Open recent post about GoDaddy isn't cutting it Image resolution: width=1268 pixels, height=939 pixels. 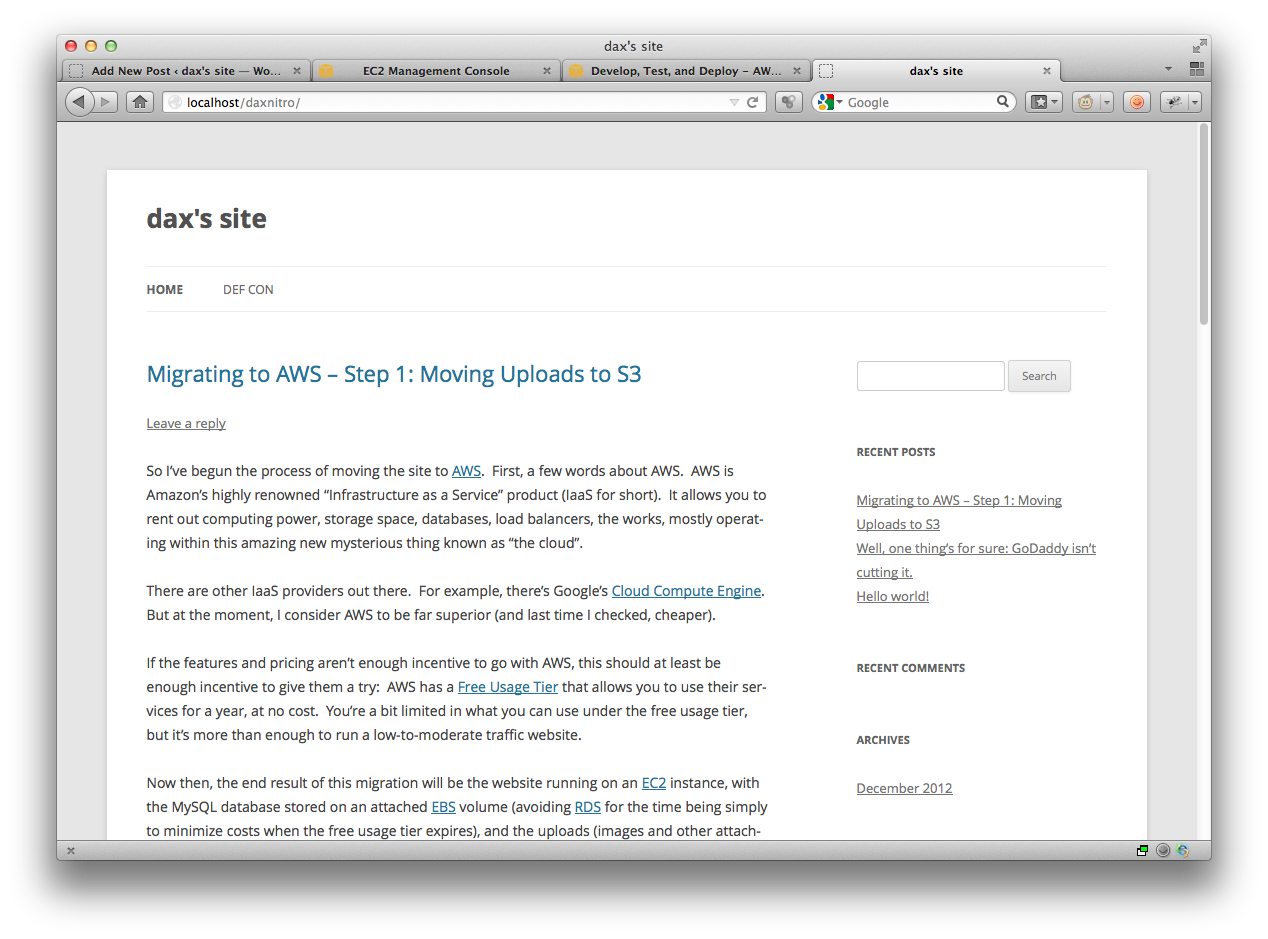click(x=976, y=560)
